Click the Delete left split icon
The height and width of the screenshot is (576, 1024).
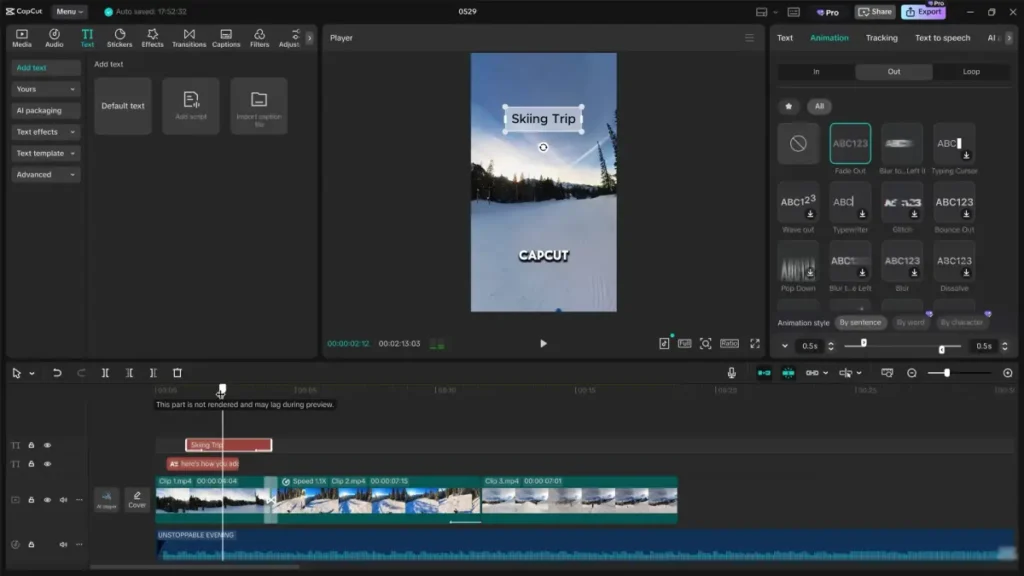click(x=129, y=373)
